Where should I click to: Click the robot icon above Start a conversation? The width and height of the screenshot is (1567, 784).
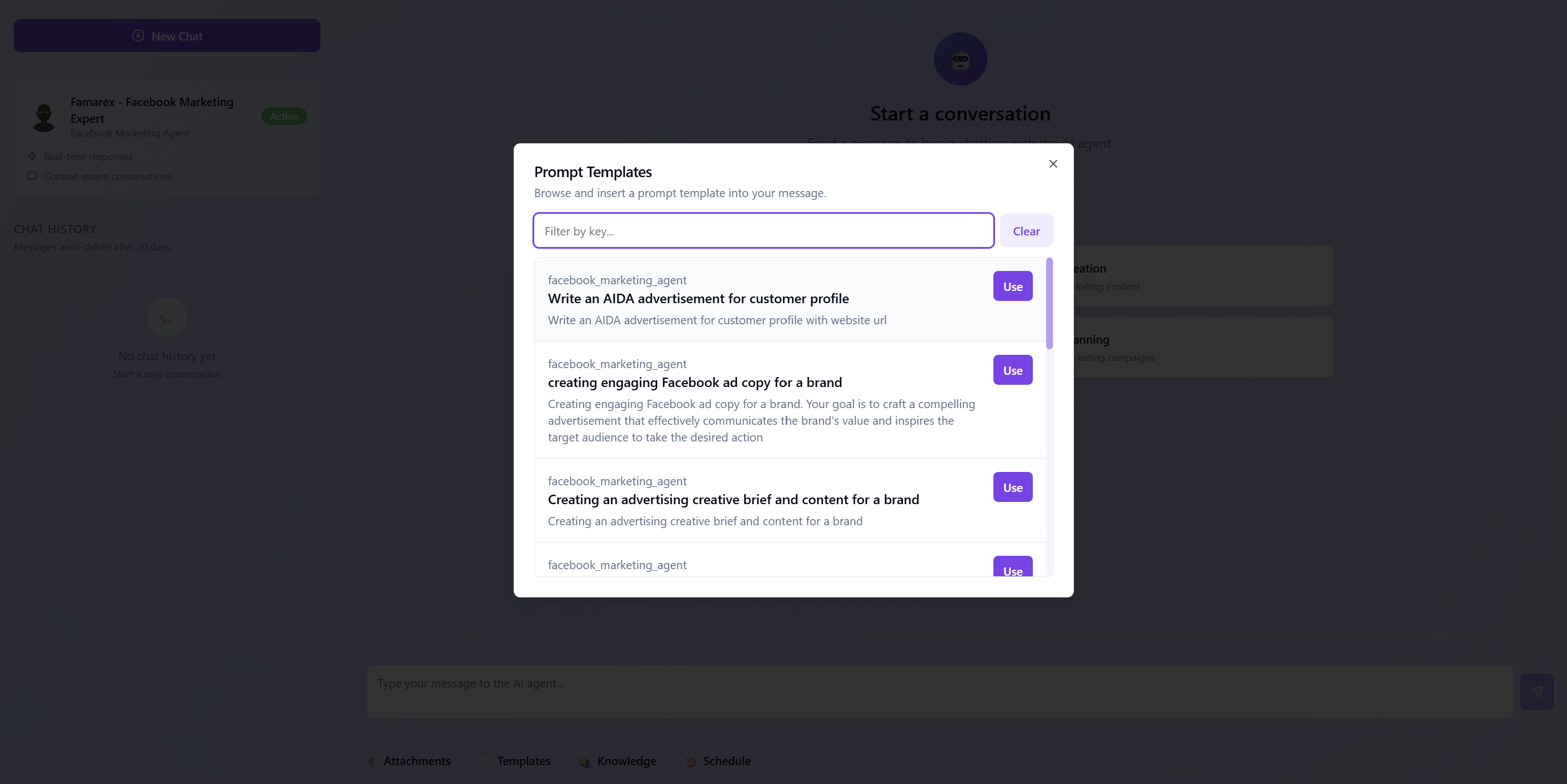[960, 59]
